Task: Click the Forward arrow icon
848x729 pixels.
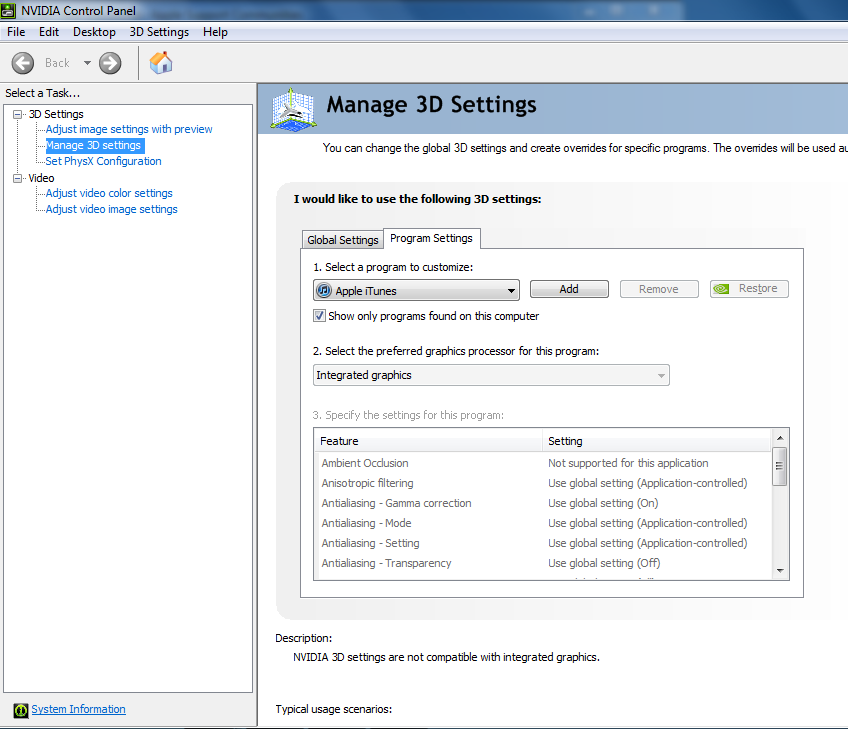Action: pos(110,63)
